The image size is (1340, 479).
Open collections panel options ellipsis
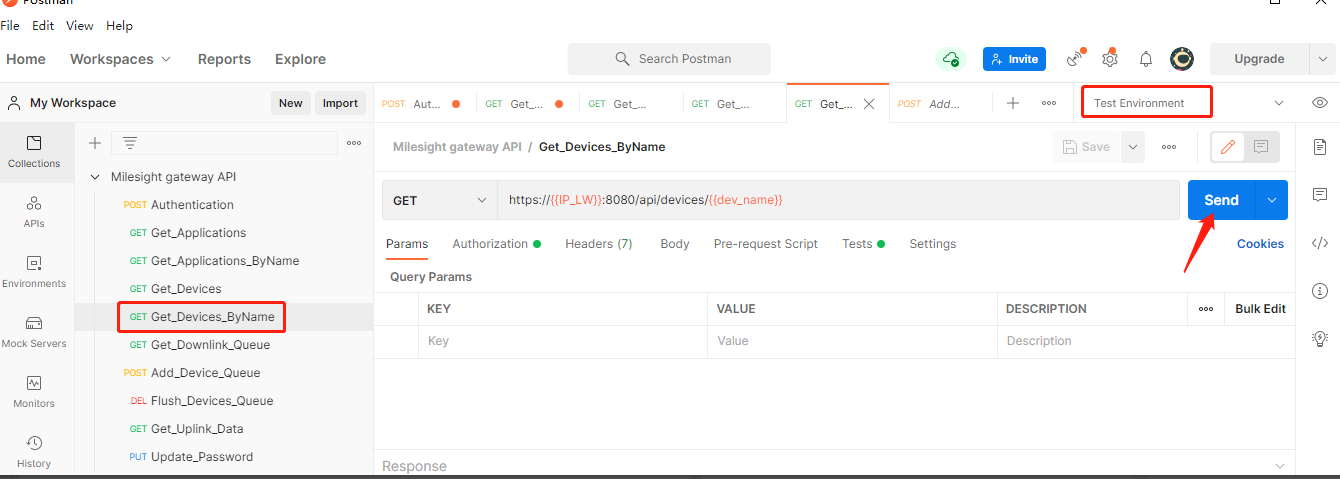(354, 143)
